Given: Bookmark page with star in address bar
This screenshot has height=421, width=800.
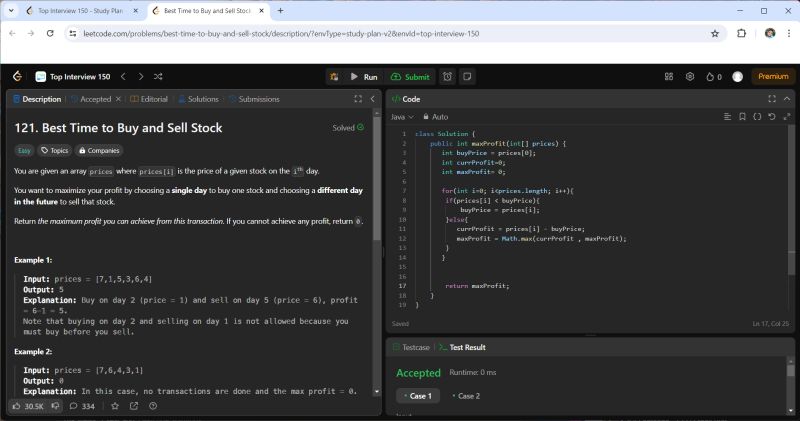Looking at the screenshot, I should [715, 34].
